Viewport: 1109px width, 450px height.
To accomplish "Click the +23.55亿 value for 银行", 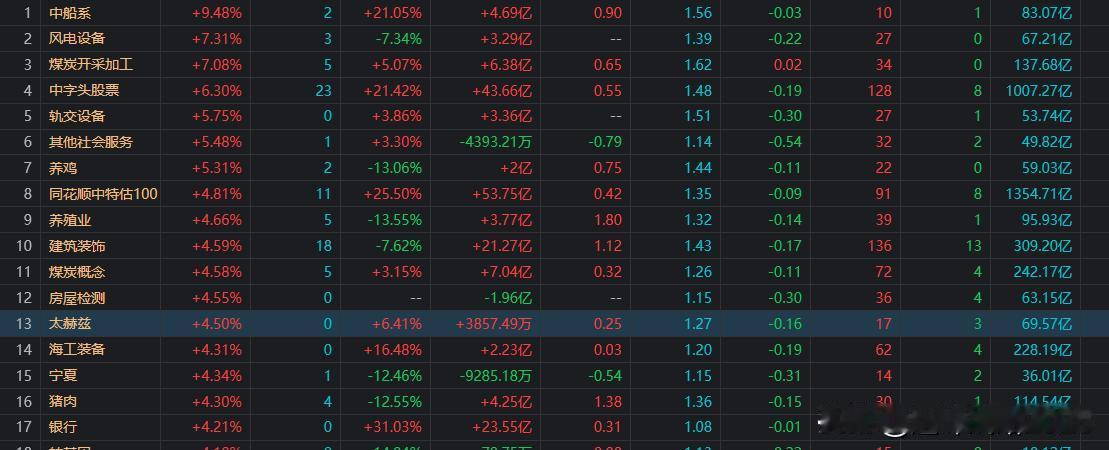I will point(501,427).
